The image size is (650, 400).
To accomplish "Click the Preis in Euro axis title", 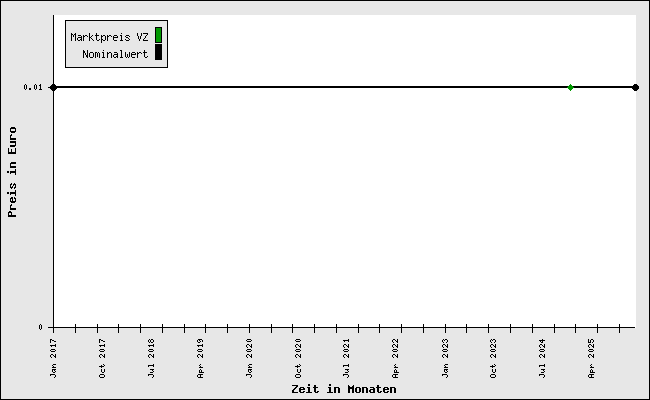I will pos(12,171).
